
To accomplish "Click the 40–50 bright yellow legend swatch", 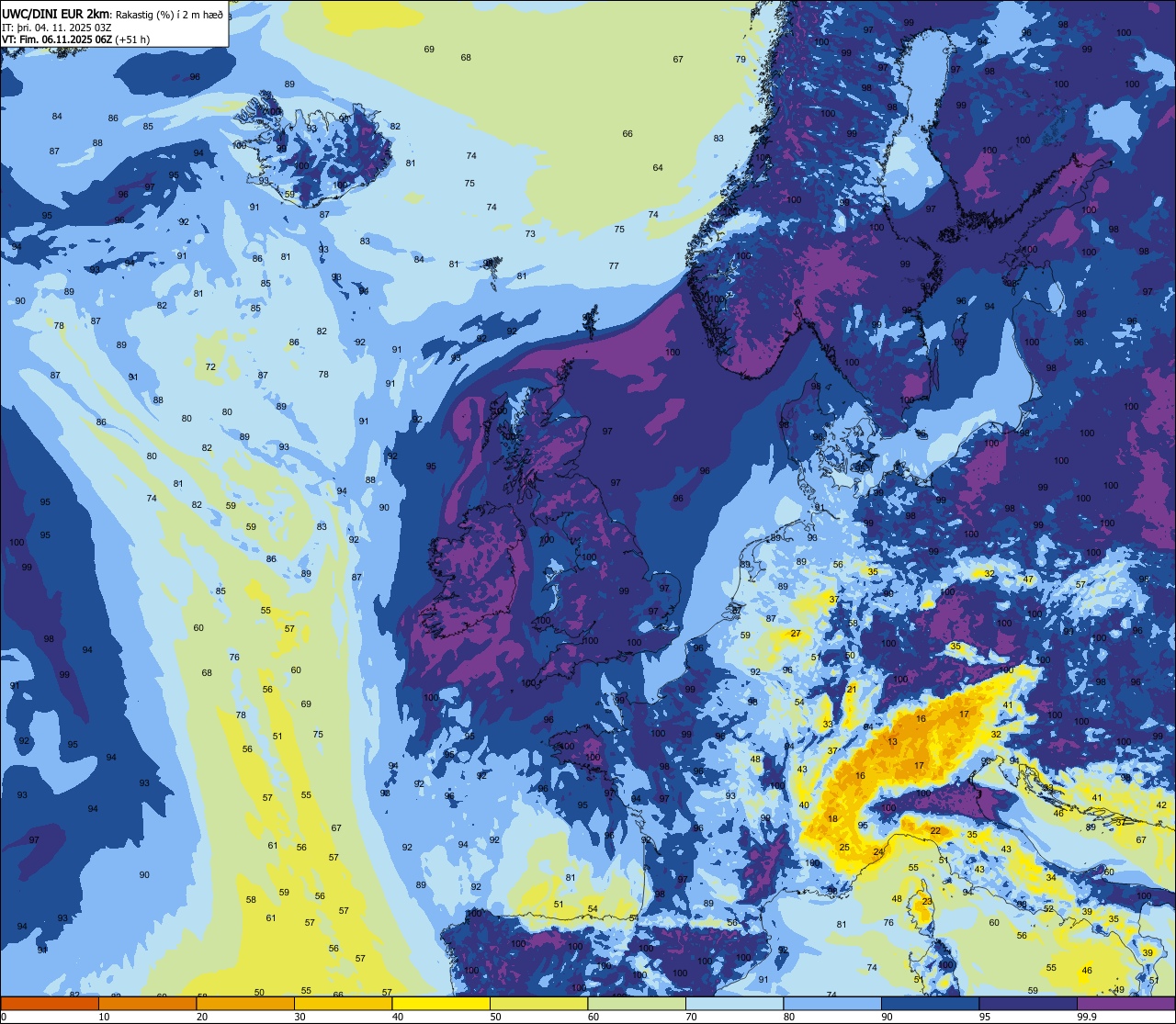I will pyautogui.click(x=441, y=1003).
